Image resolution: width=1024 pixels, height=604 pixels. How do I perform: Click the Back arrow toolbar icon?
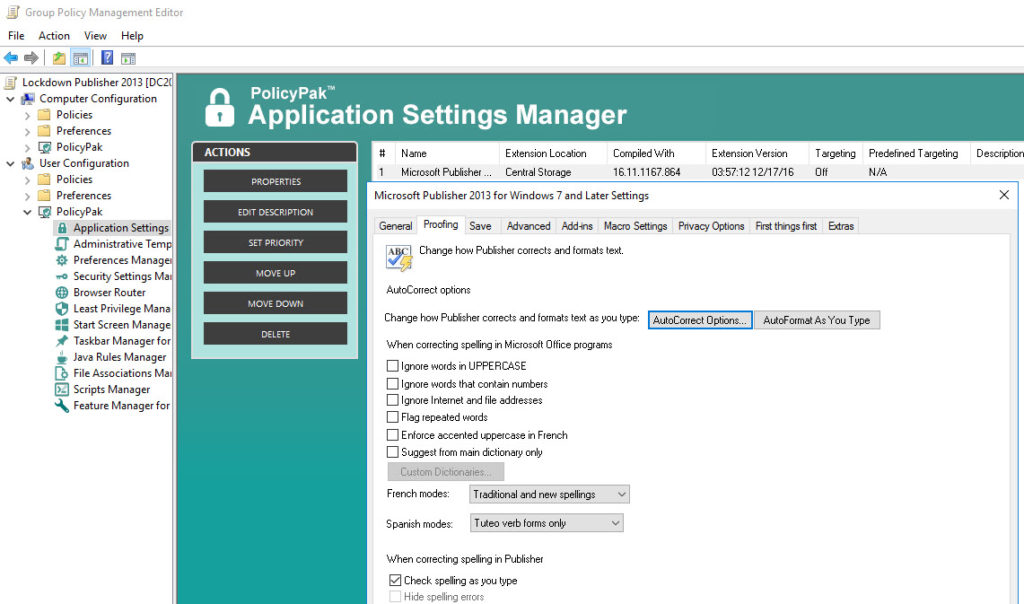click(11, 58)
